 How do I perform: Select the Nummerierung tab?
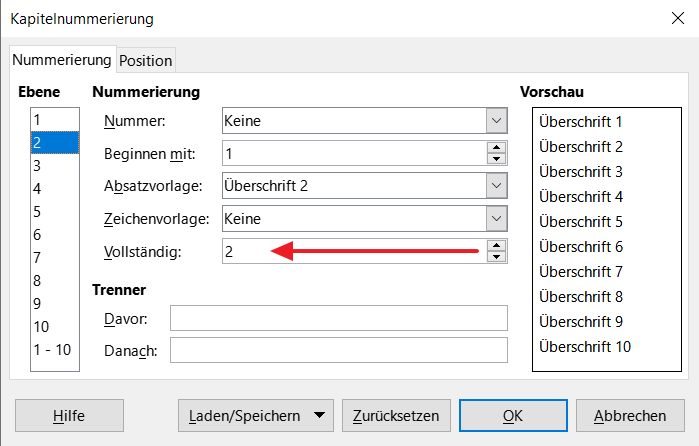62,59
